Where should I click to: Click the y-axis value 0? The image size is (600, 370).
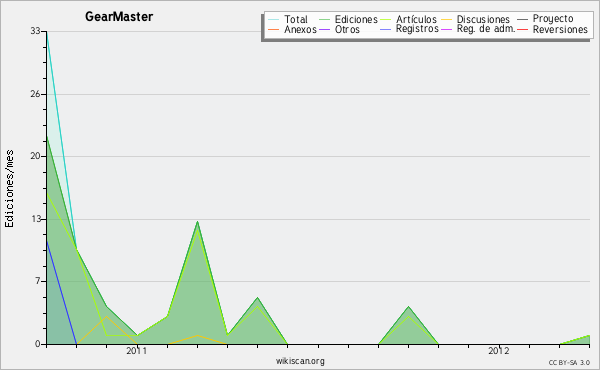coord(38,344)
